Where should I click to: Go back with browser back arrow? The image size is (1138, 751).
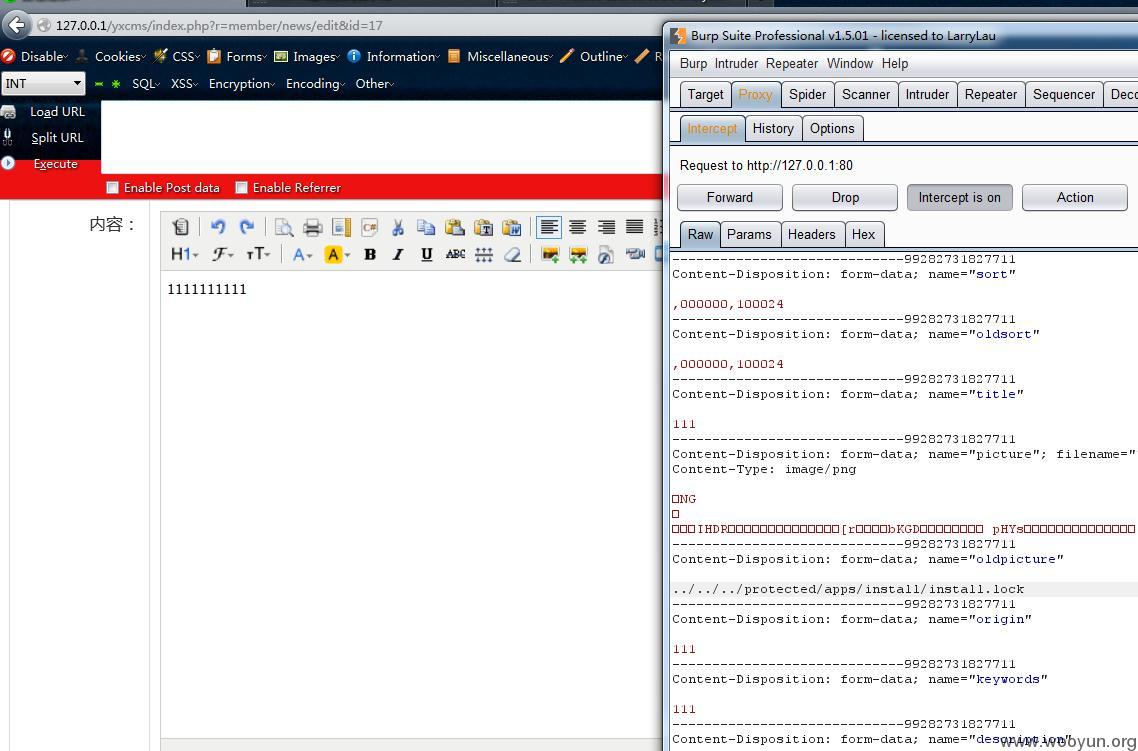pos(17,25)
